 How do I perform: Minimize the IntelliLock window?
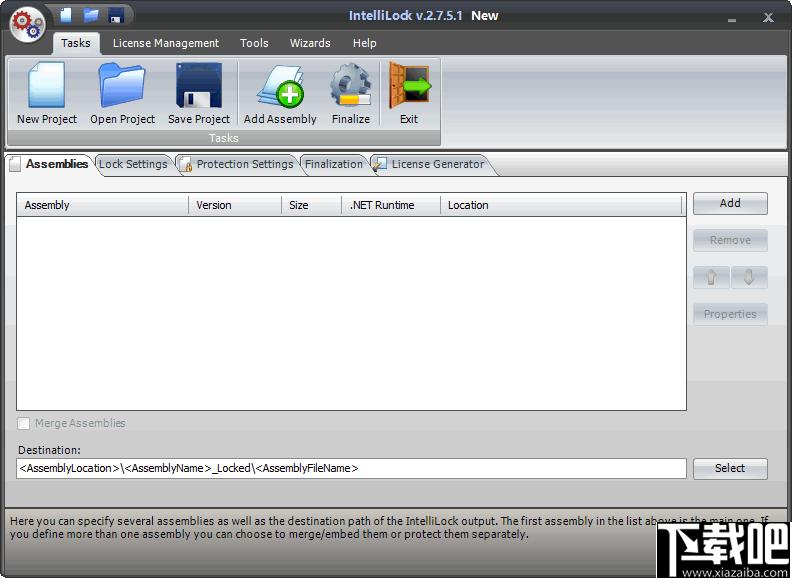(x=732, y=19)
